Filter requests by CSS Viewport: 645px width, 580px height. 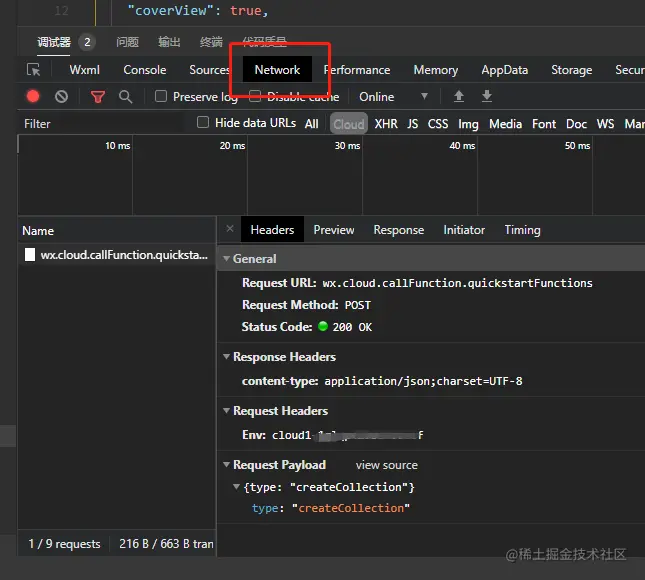coord(438,124)
